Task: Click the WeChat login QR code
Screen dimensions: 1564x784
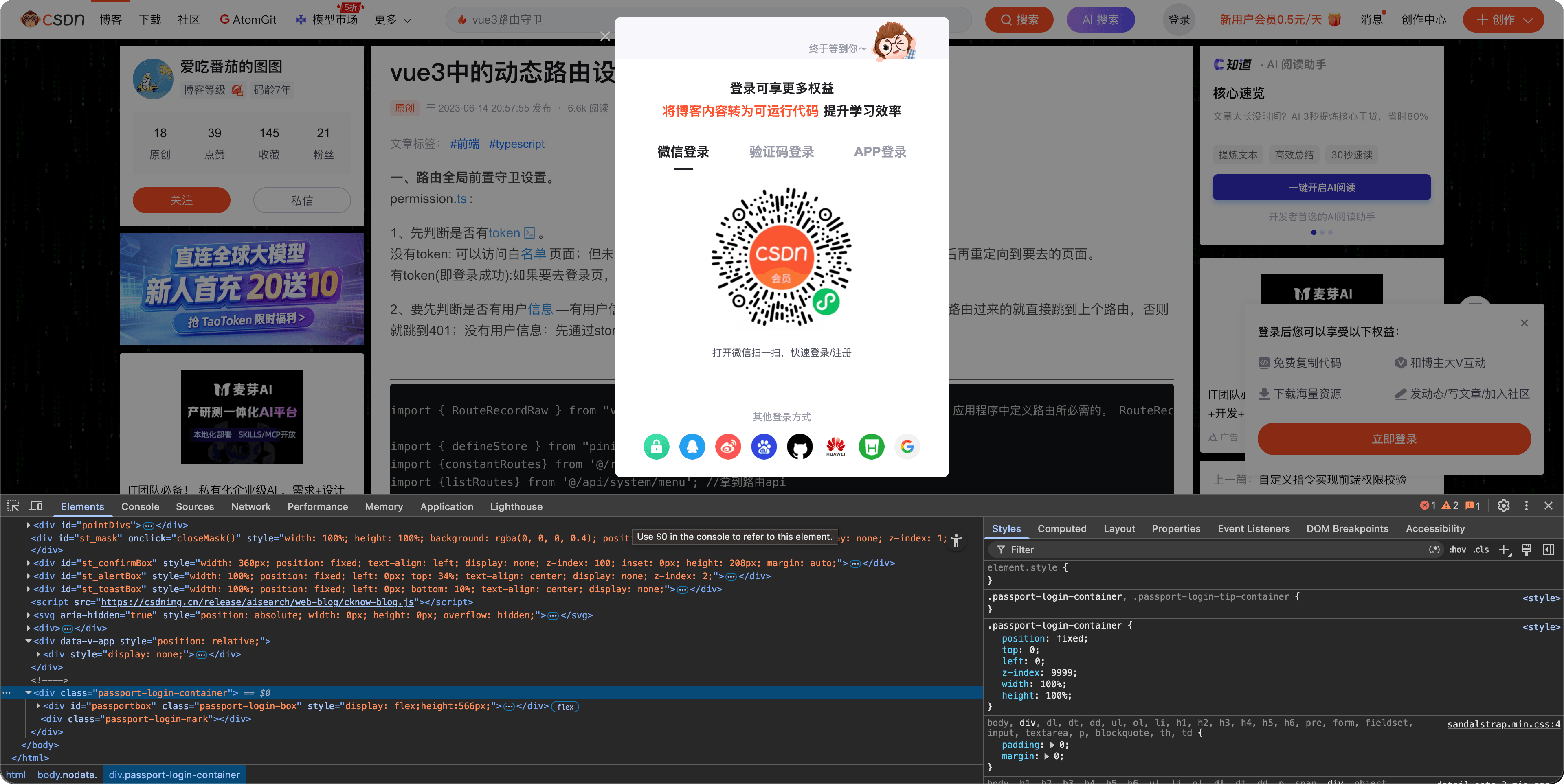Action: coord(782,257)
